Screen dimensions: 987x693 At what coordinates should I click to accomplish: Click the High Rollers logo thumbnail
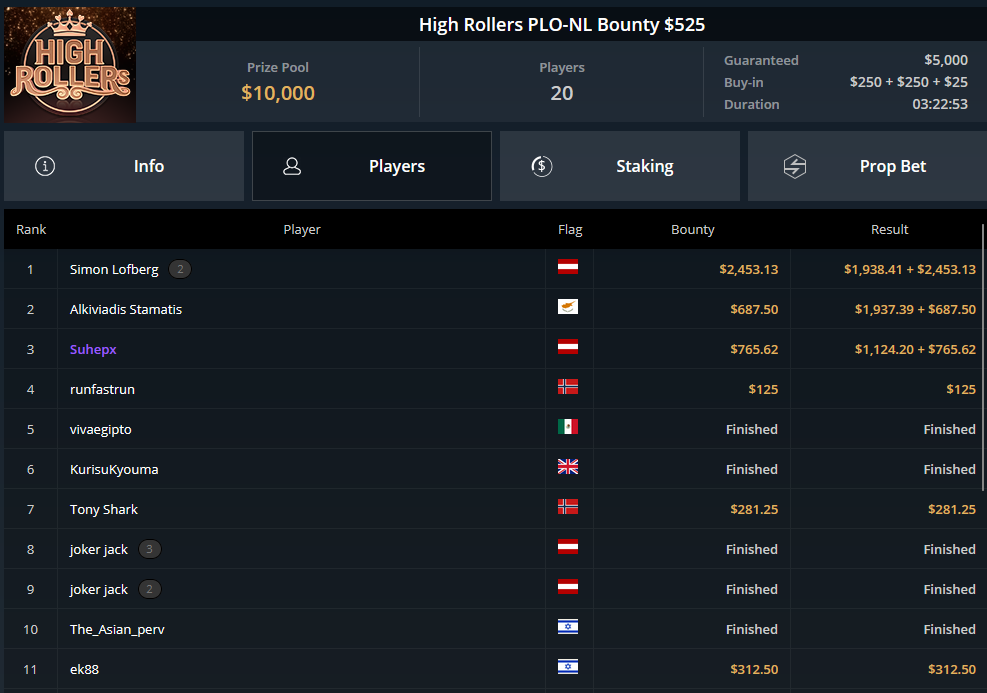(70, 65)
